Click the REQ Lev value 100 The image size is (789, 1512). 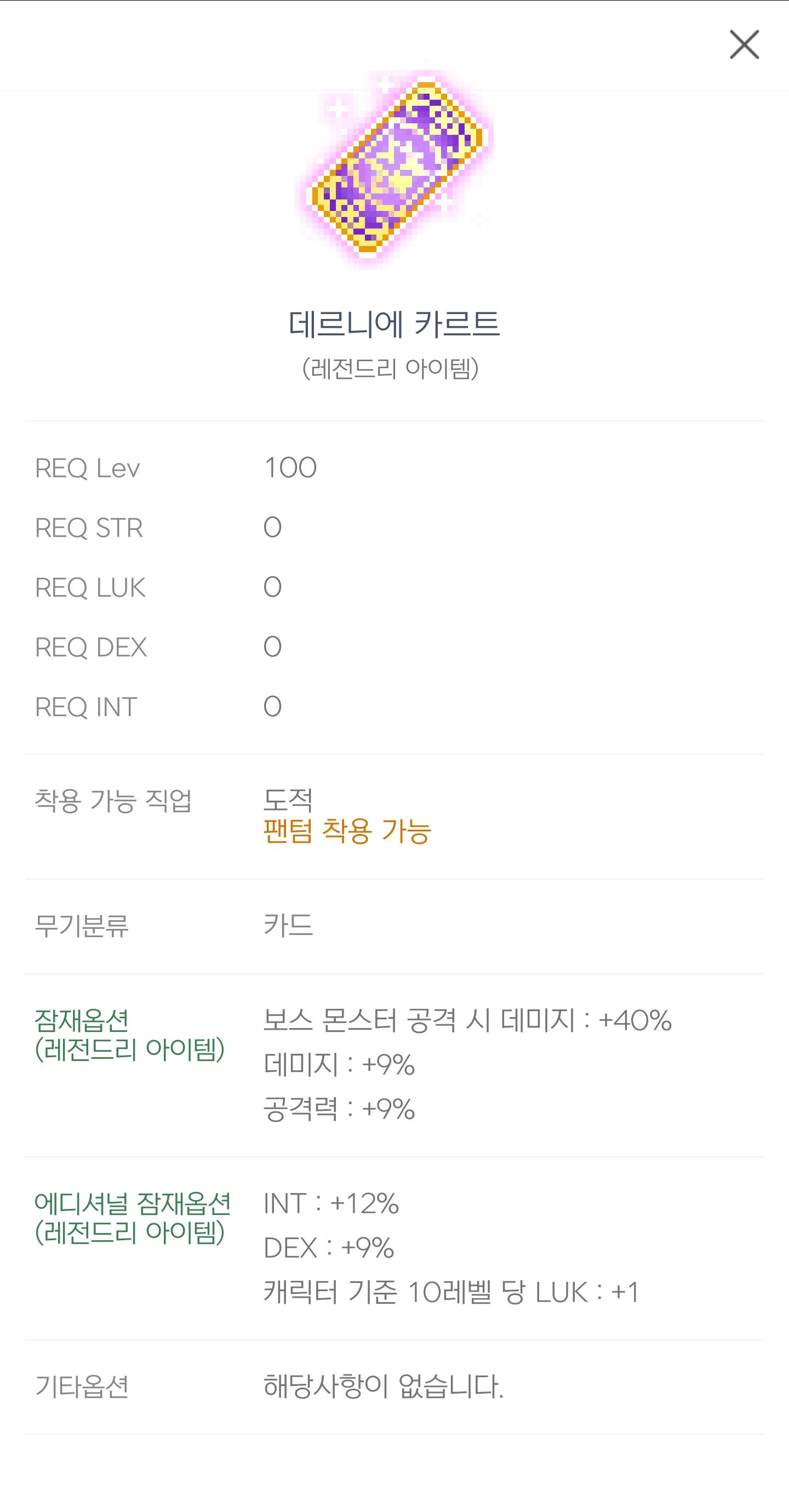pos(290,468)
